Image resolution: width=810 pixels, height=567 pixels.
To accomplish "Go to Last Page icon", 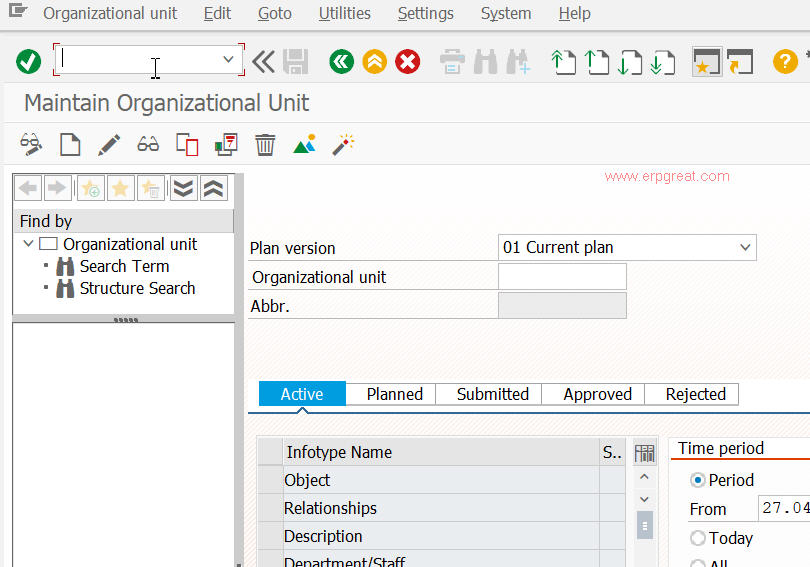I will (663, 62).
